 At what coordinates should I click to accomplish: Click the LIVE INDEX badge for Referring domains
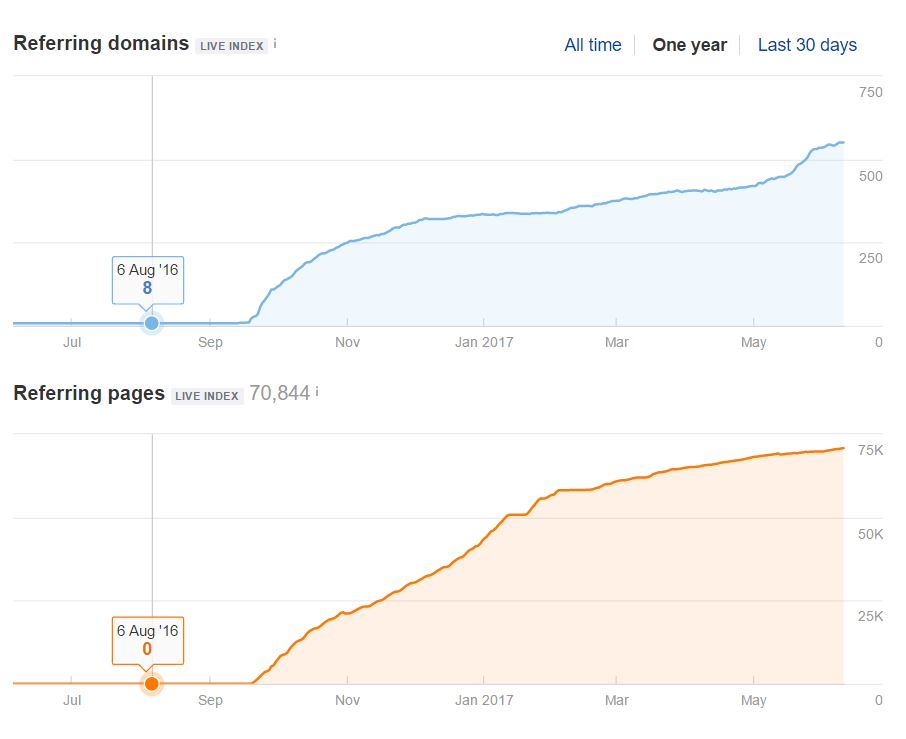(232, 46)
